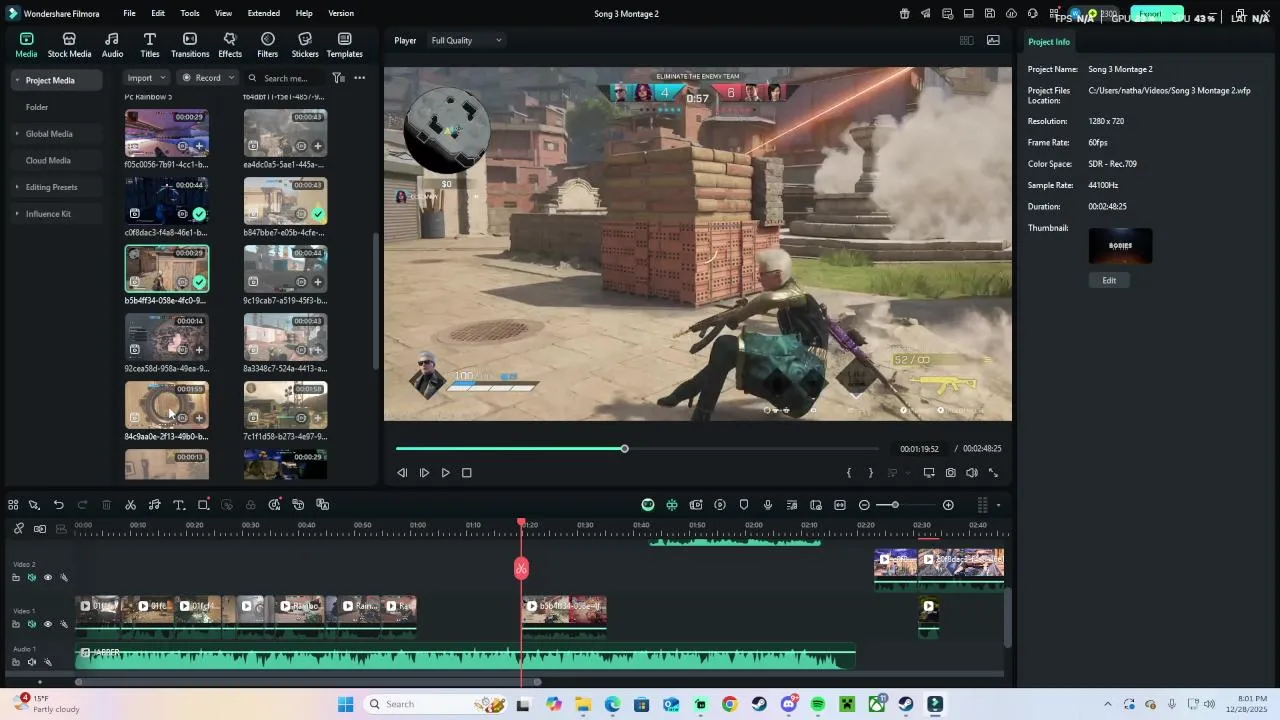Click the player progress slider handle
Screen dimensions: 1280x720
(x=624, y=449)
